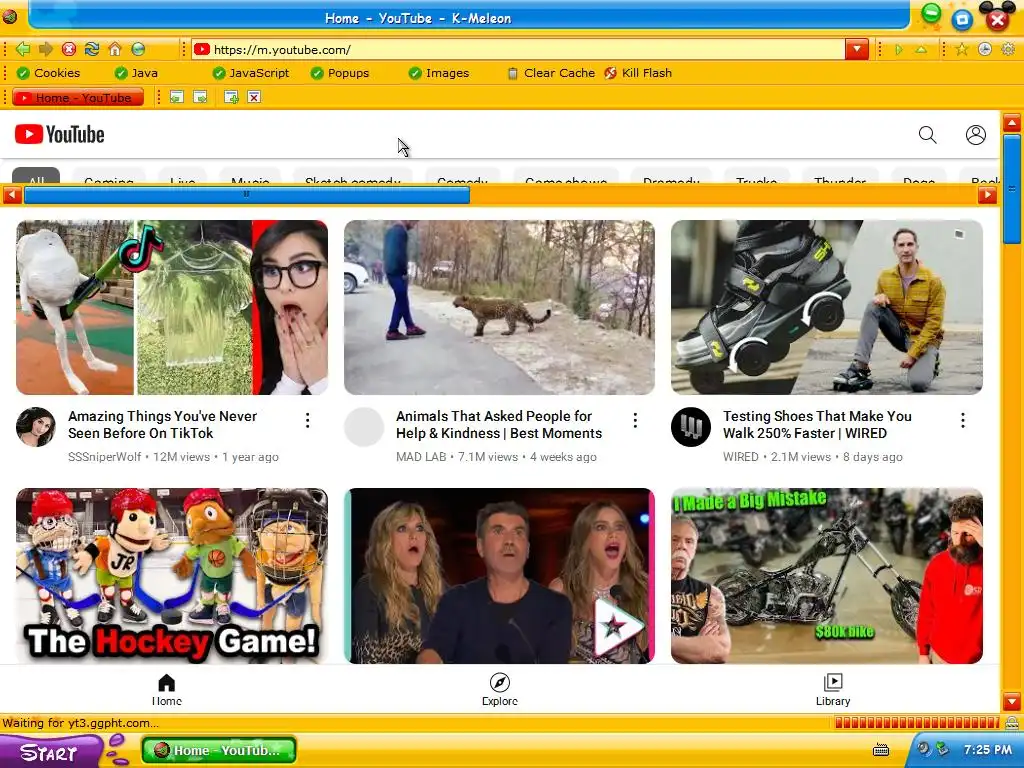This screenshot has height=768, width=1024.
Task: Open options menu for the Animals video
Action: (x=635, y=421)
